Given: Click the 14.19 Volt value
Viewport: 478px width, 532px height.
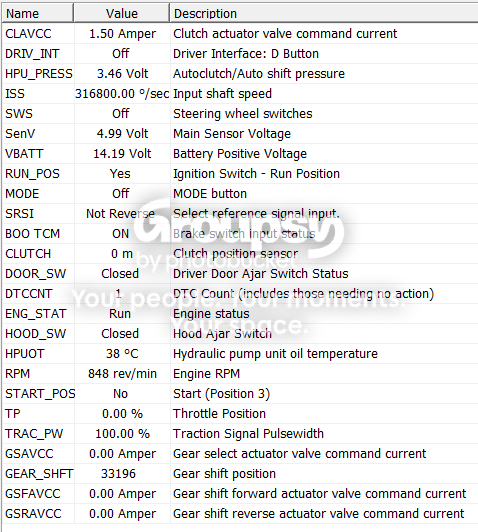Looking at the screenshot, I should [x=122, y=154].
